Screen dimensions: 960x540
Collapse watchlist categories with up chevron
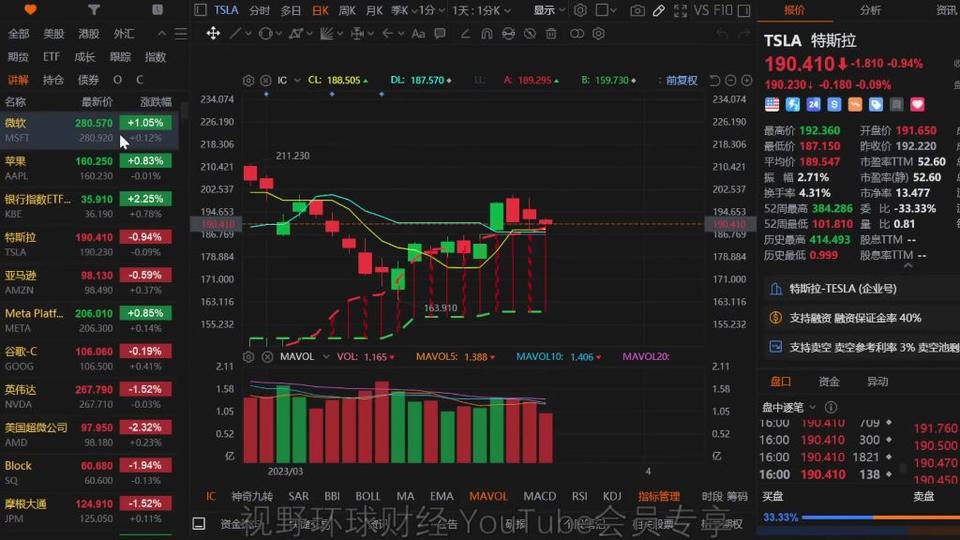pyautogui.click(x=162, y=34)
